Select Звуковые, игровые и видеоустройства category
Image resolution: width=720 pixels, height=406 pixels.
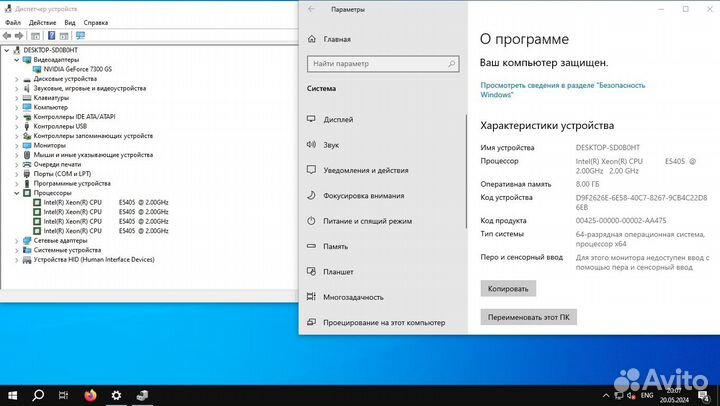(90, 88)
